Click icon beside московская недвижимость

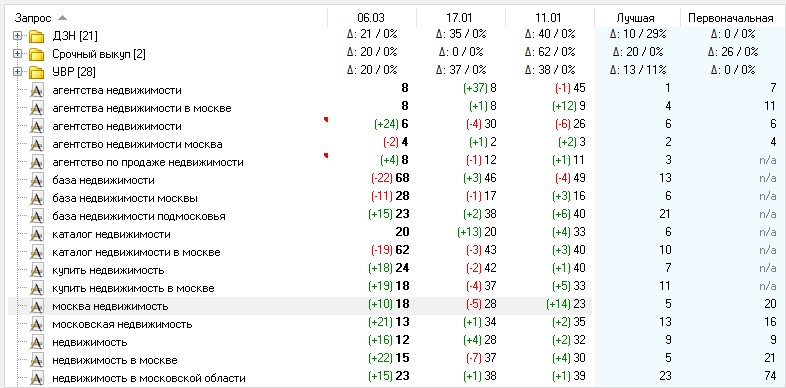tap(37, 324)
